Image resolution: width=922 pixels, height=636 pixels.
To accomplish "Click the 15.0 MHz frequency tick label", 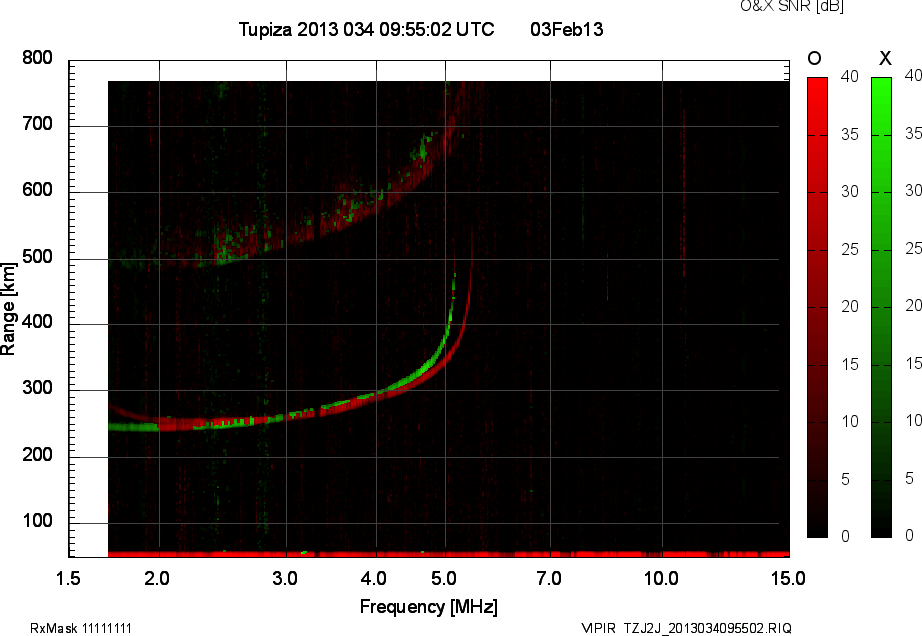I will [x=788, y=578].
